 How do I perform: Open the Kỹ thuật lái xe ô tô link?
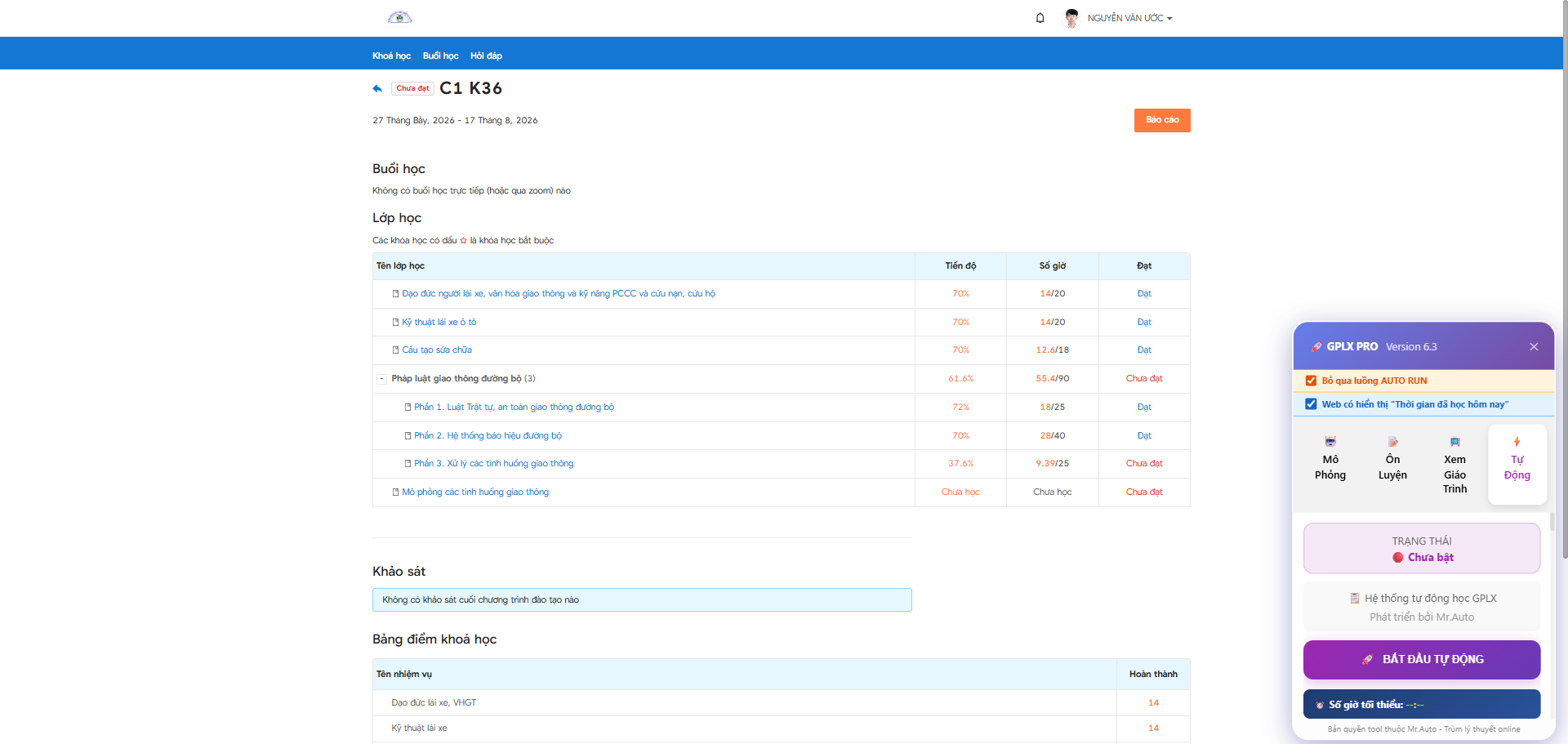(x=439, y=323)
